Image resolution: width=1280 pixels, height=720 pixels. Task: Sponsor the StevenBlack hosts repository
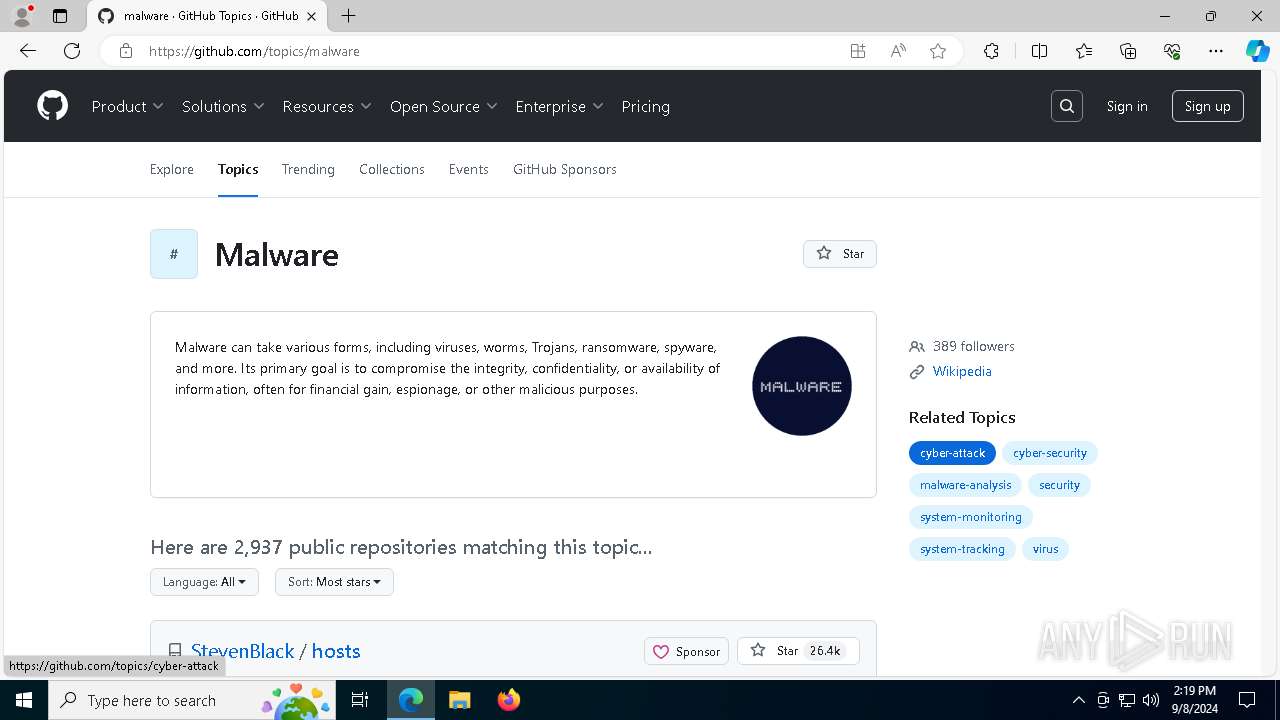point(686,651)
